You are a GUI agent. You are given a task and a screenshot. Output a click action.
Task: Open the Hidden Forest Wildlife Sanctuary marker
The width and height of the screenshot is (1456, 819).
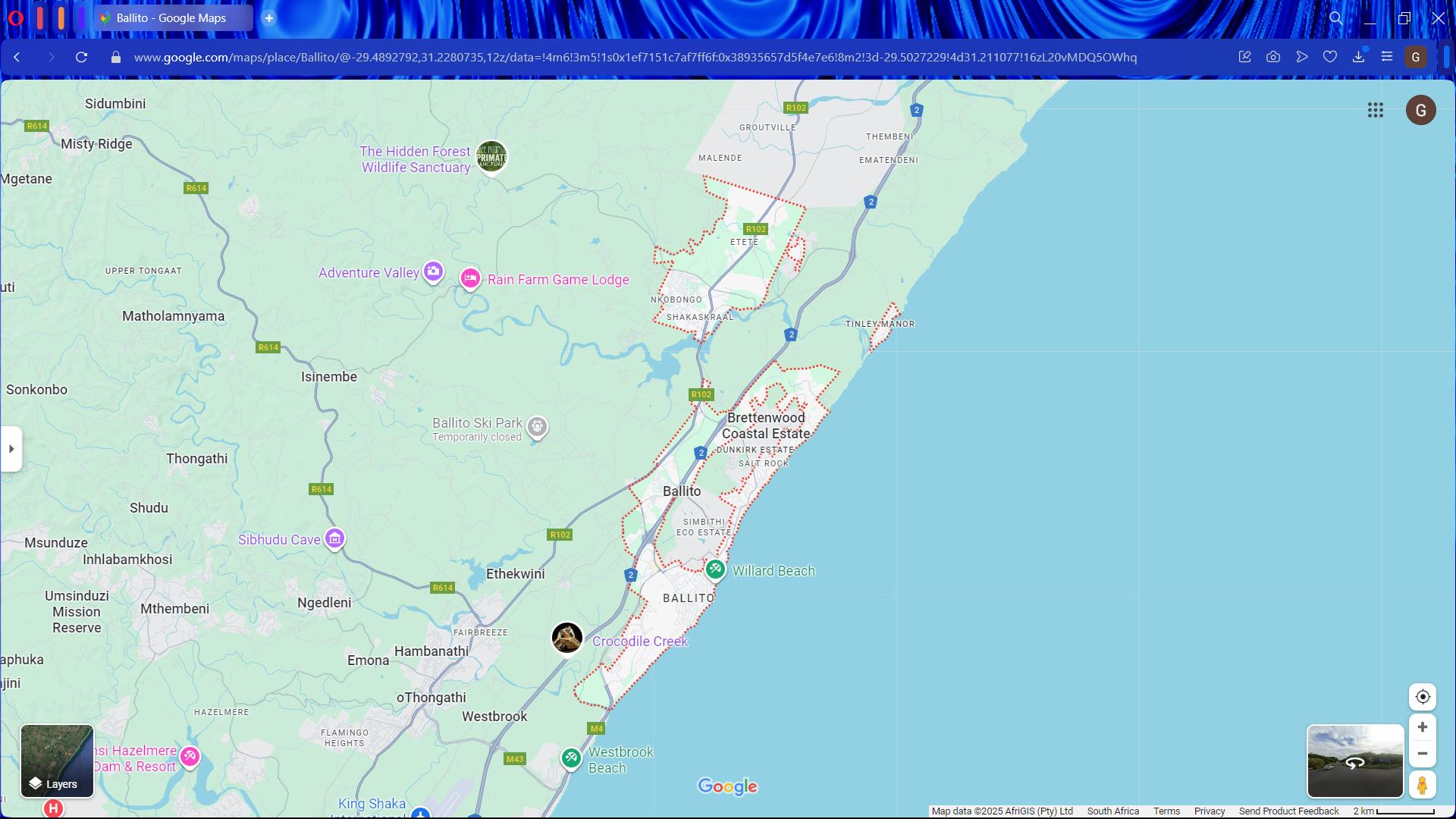click(491, 157)
